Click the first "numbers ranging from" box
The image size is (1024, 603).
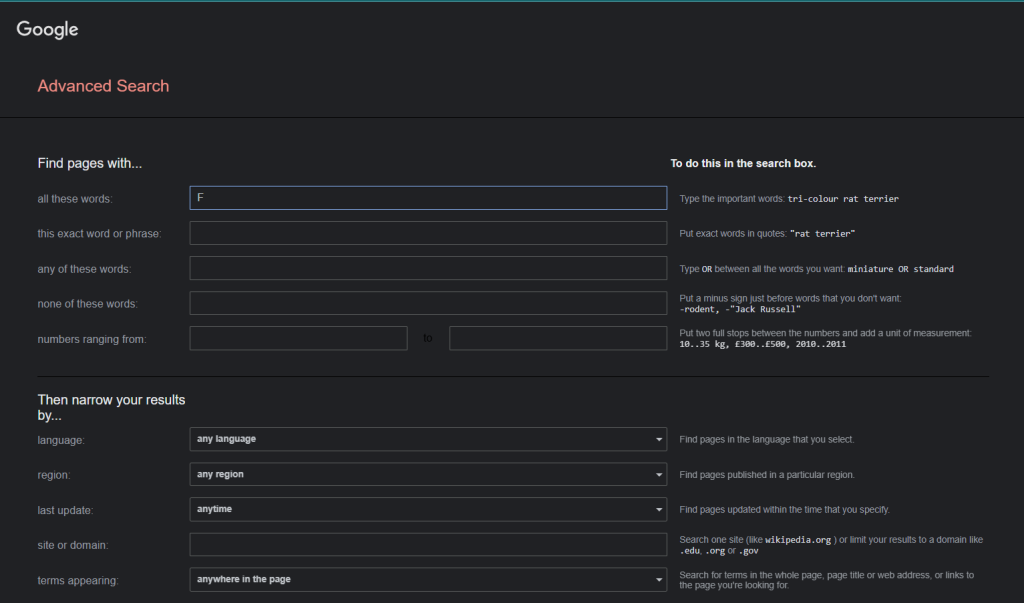(x=298, y=338)
